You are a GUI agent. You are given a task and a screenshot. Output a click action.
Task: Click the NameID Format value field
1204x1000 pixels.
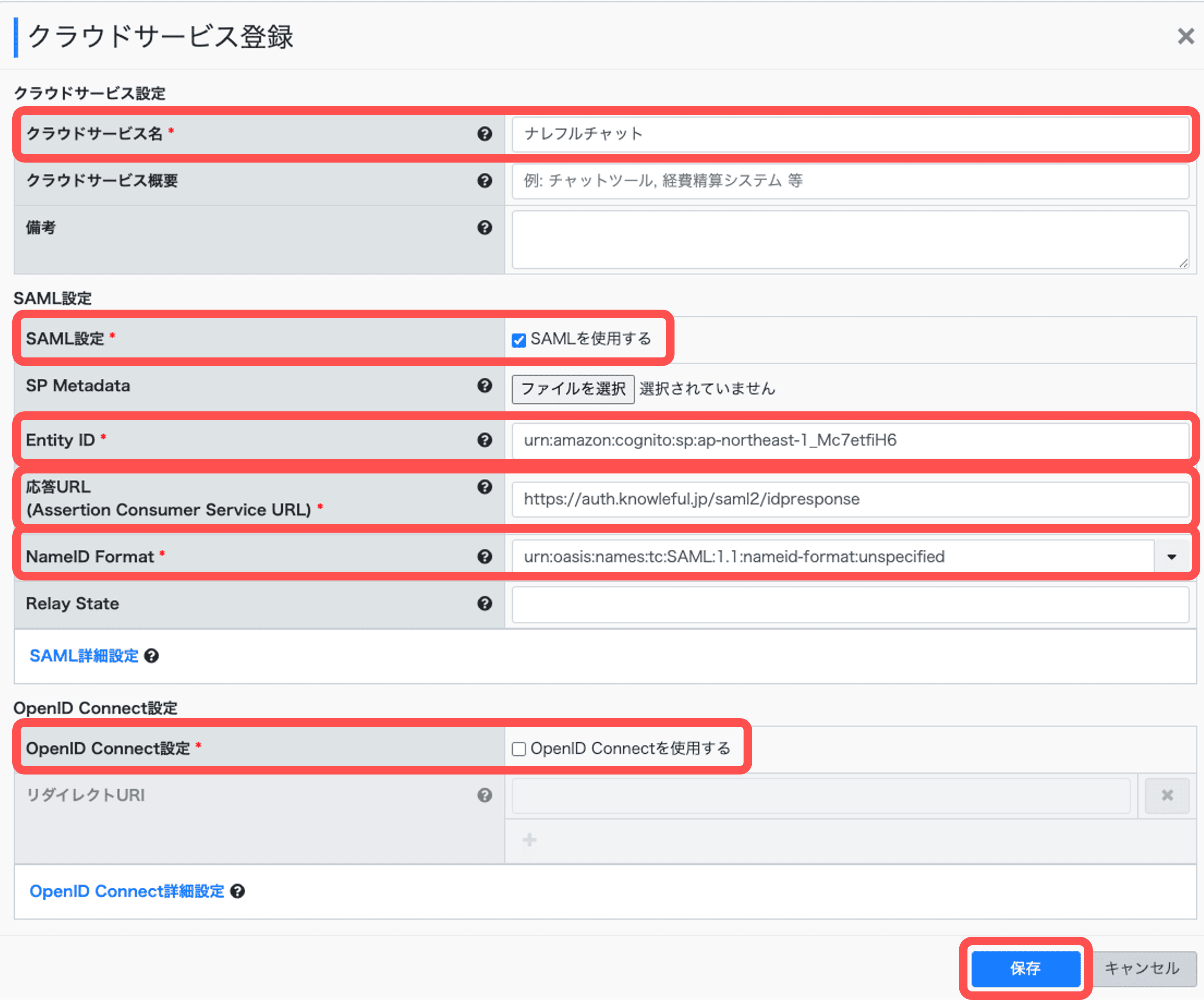click(x=833, y=557)
